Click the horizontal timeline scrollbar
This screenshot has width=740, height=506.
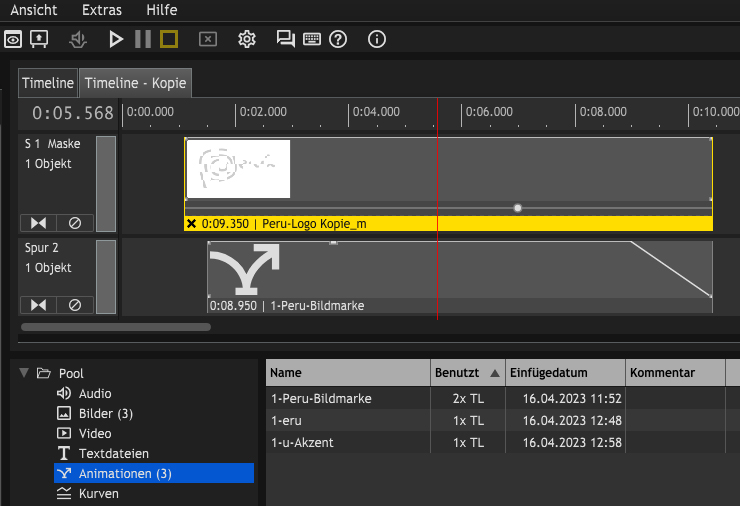tap(116, 327)
